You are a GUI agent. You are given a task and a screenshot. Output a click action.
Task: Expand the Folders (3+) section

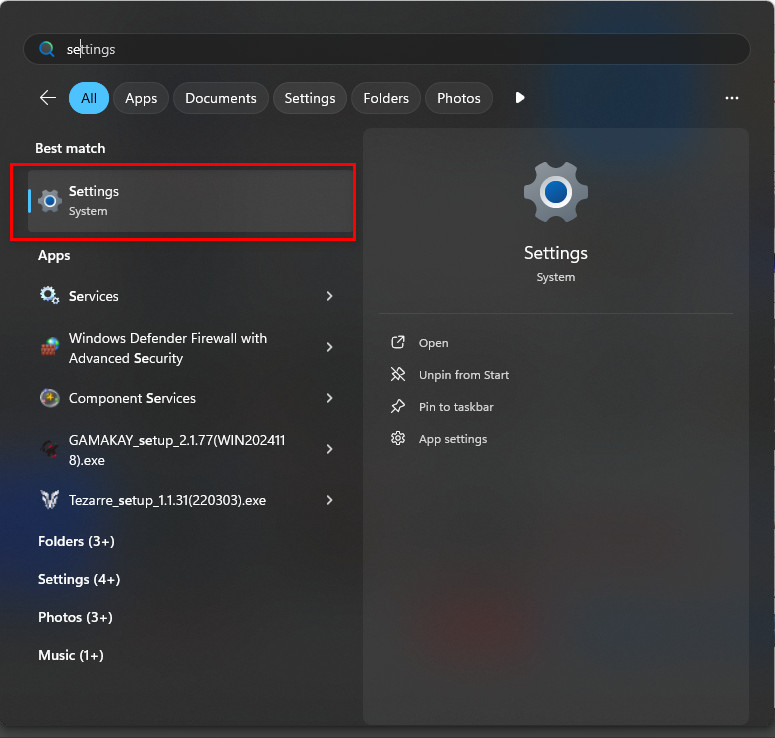(76, 541)
